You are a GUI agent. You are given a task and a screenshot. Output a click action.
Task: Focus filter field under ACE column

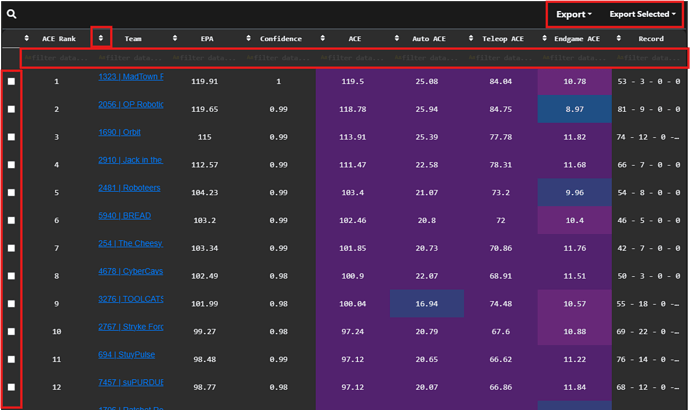[x=352, y=58]
